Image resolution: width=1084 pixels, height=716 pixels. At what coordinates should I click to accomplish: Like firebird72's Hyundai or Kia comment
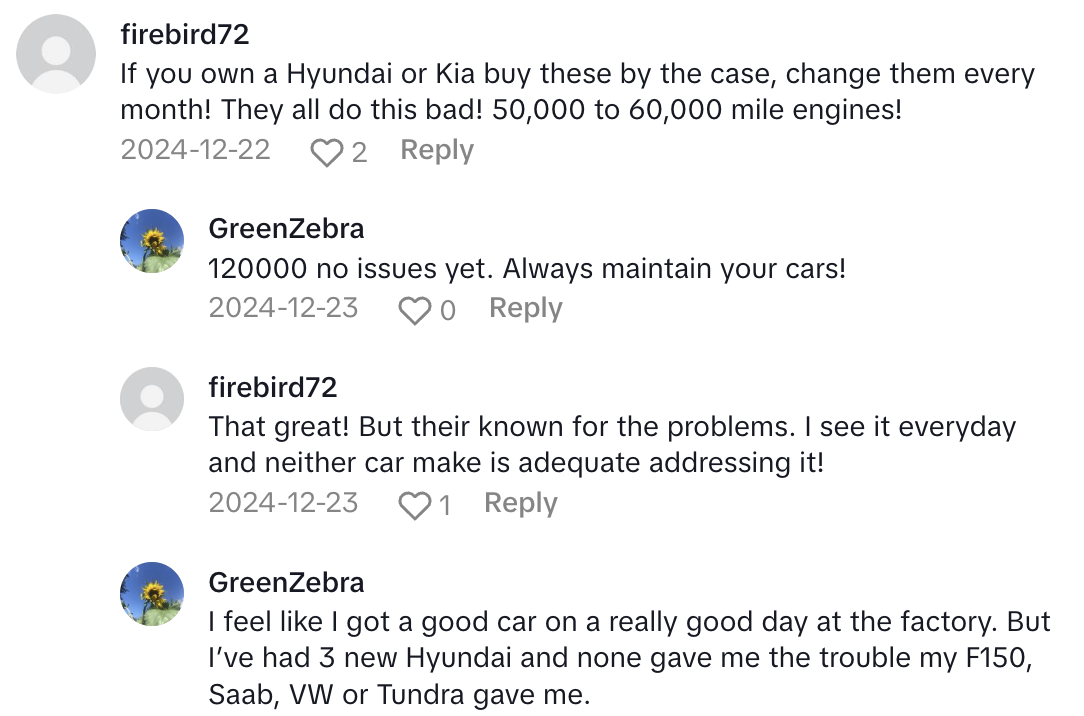pos(327,152)
